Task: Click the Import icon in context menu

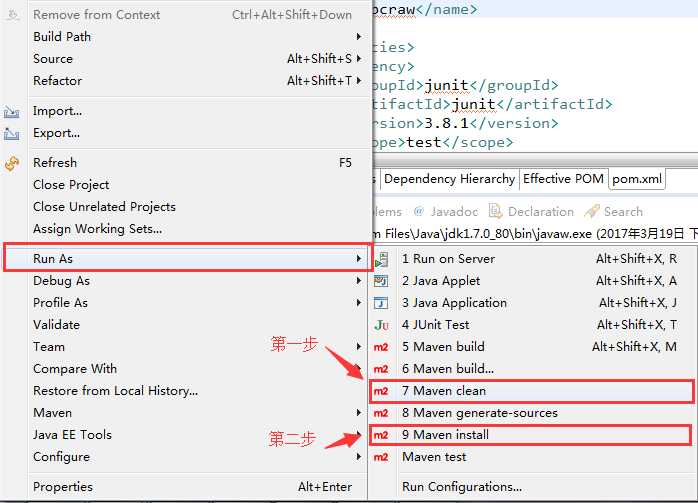Action: pos(12,111)
